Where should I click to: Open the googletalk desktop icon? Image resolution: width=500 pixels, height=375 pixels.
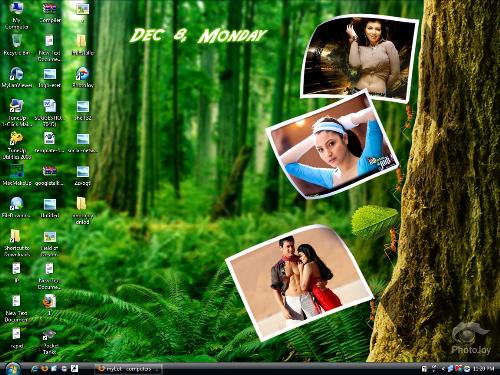point(49,175)
